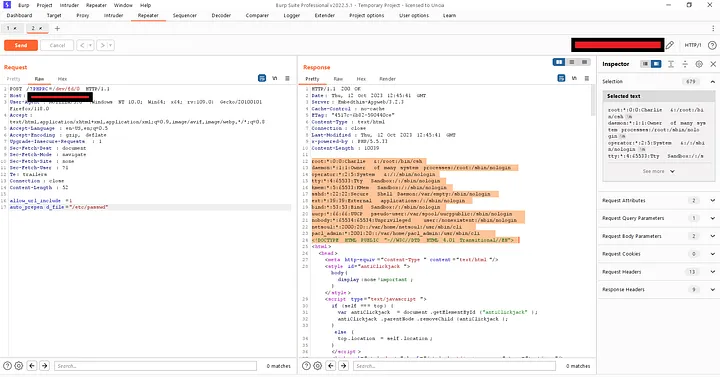720x377 pixels.
Task: Click the orange Send button
Action: coord(21,45)
